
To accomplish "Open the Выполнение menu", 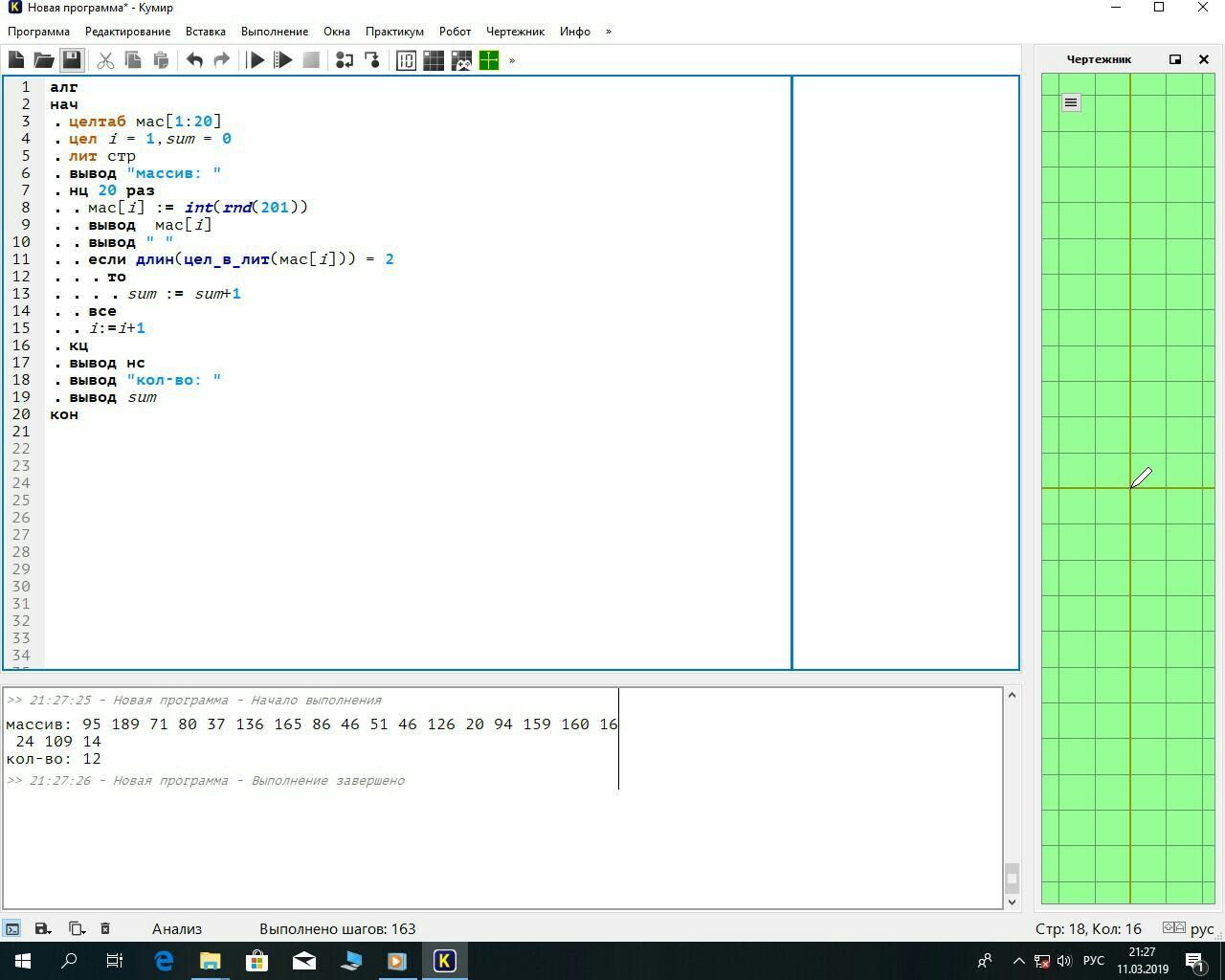I will tap(274, 32).
